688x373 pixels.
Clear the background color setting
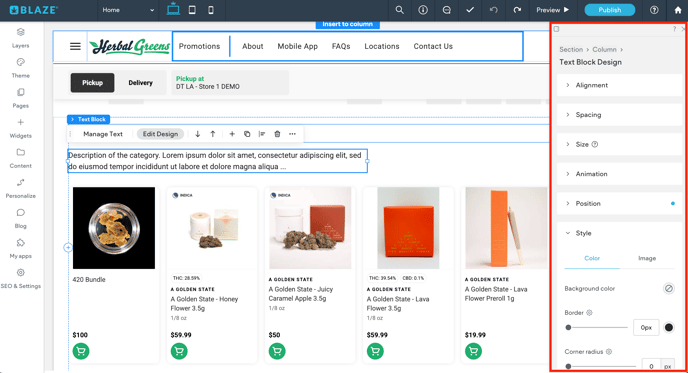668,288
